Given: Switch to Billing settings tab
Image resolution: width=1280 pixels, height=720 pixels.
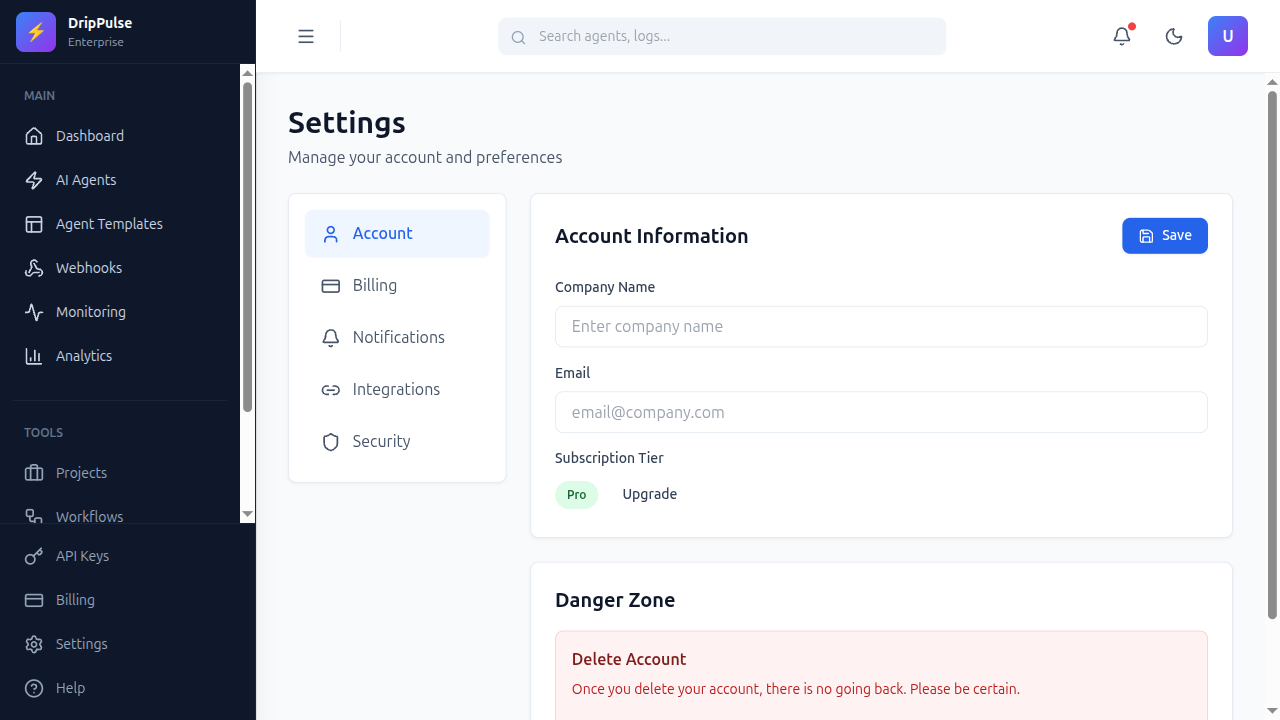Looking at the screenshot, I should [397, 286].
